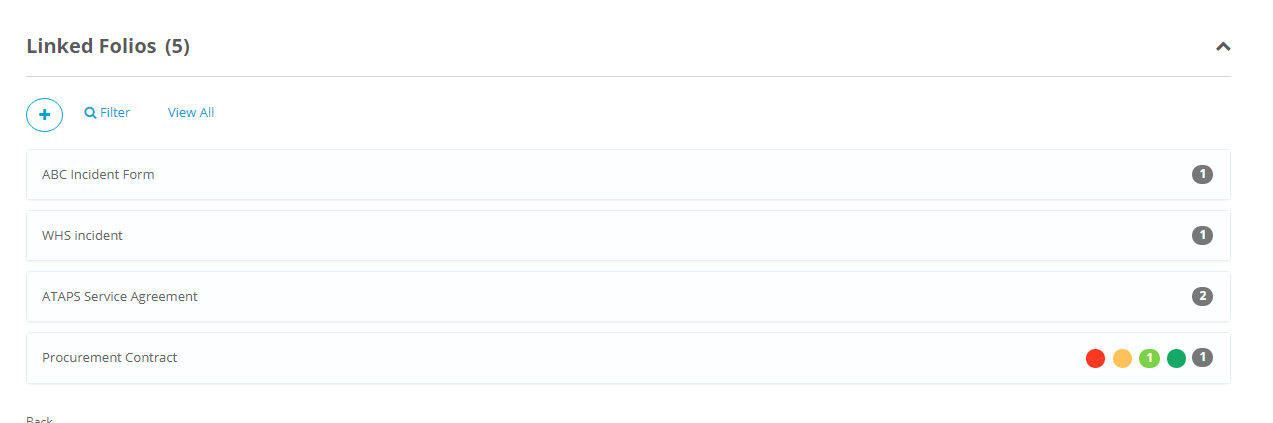Screen dimensions: 1273x423
Task: Click the dark green status dot
Action: (1176, 358)
